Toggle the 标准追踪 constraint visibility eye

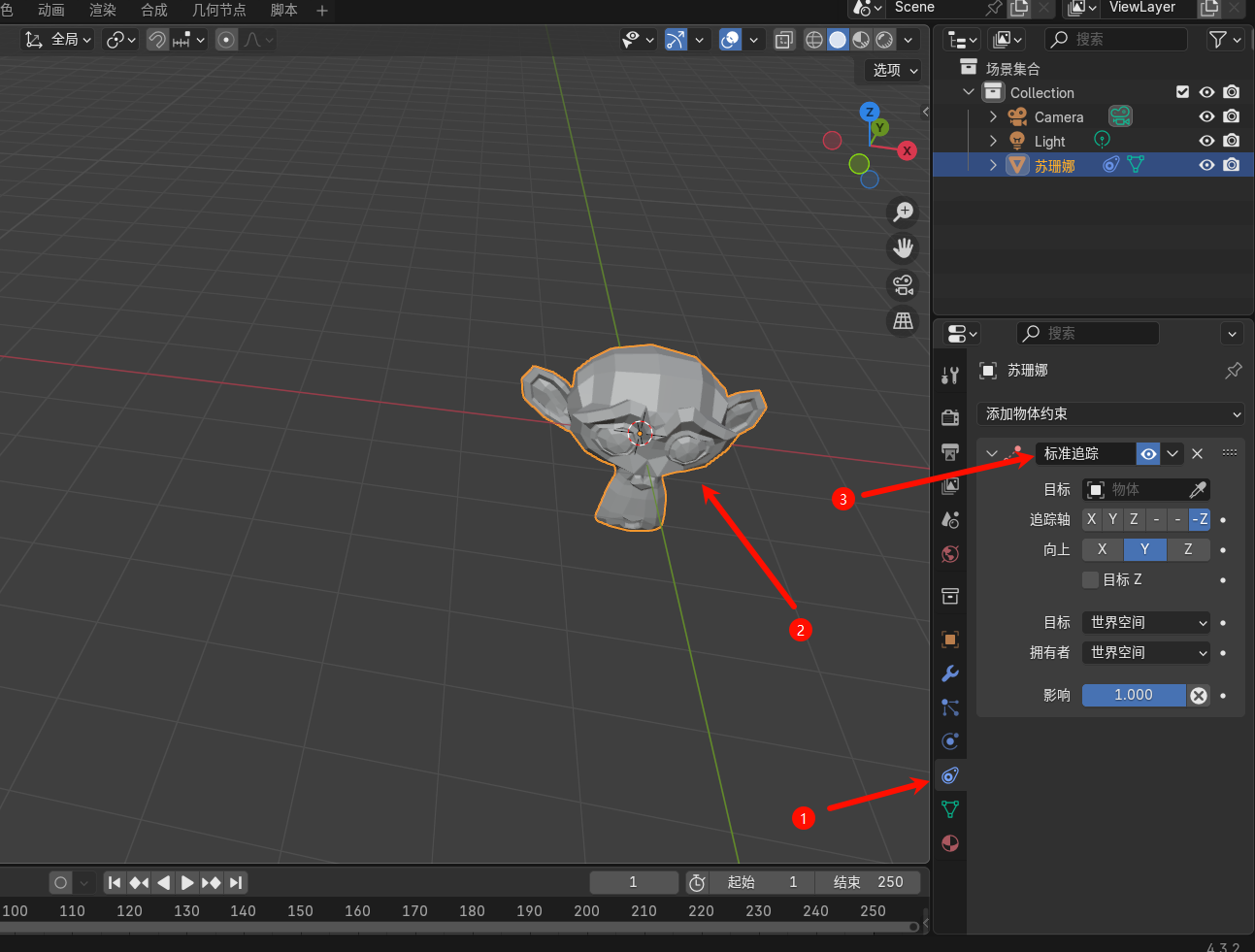pos(1148,454)
